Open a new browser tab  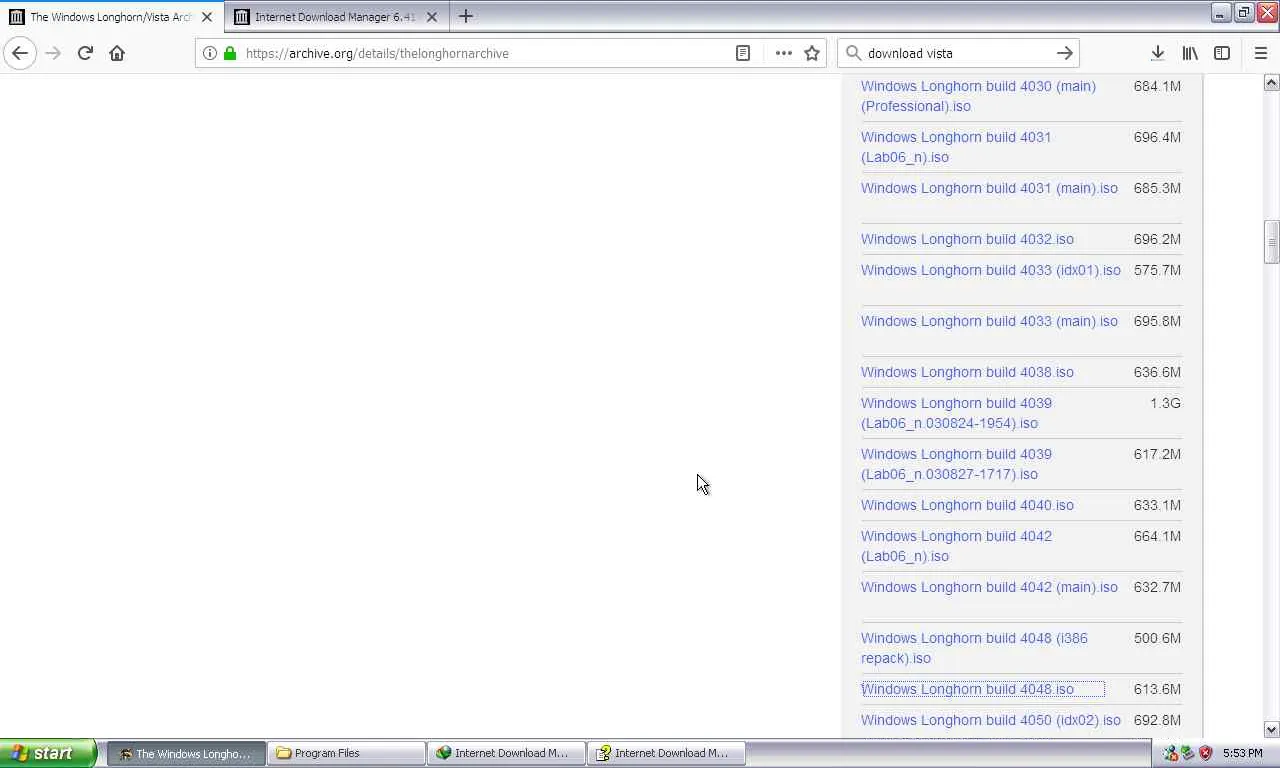click(x=465, y=16)
